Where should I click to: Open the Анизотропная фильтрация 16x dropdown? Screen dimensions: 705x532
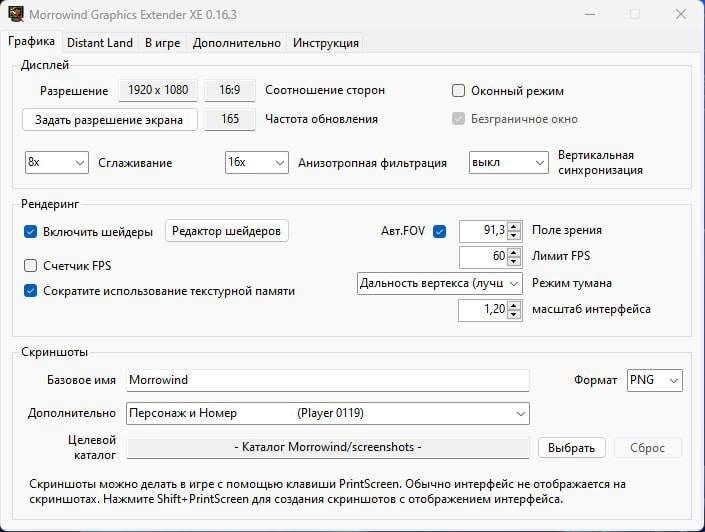click(x=257, y=162)
